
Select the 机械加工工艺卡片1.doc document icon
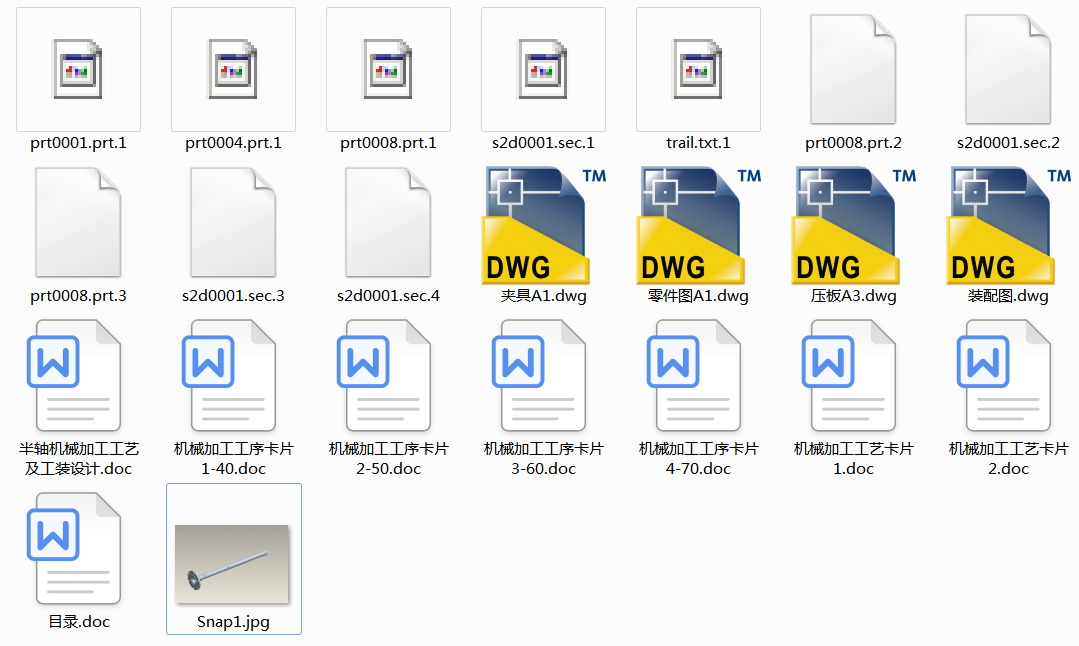[x=848, y=376]
